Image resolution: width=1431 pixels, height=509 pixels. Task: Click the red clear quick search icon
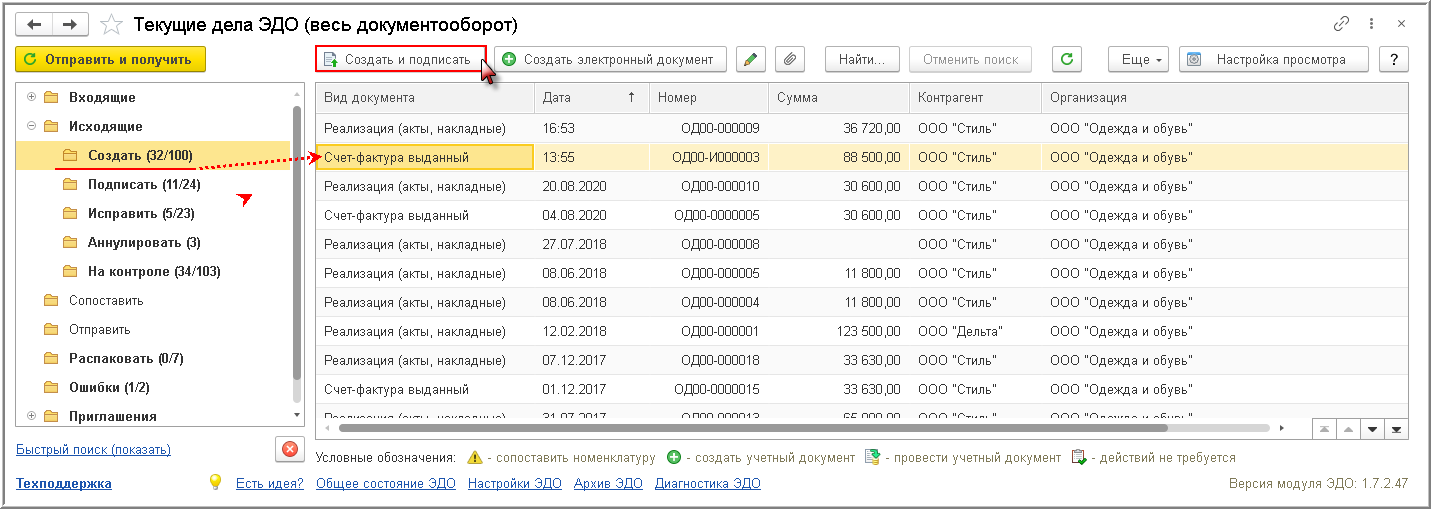[x=290, y=449]
